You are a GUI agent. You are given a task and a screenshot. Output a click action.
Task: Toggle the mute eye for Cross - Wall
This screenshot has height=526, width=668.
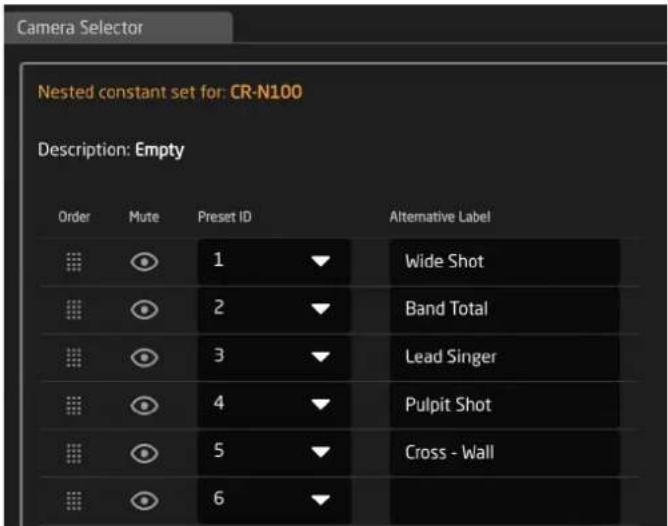(144, 453)
